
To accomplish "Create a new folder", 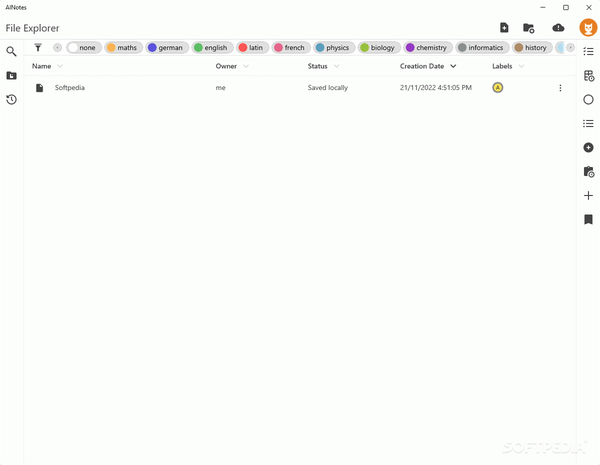I will click(x=528, y=28).
